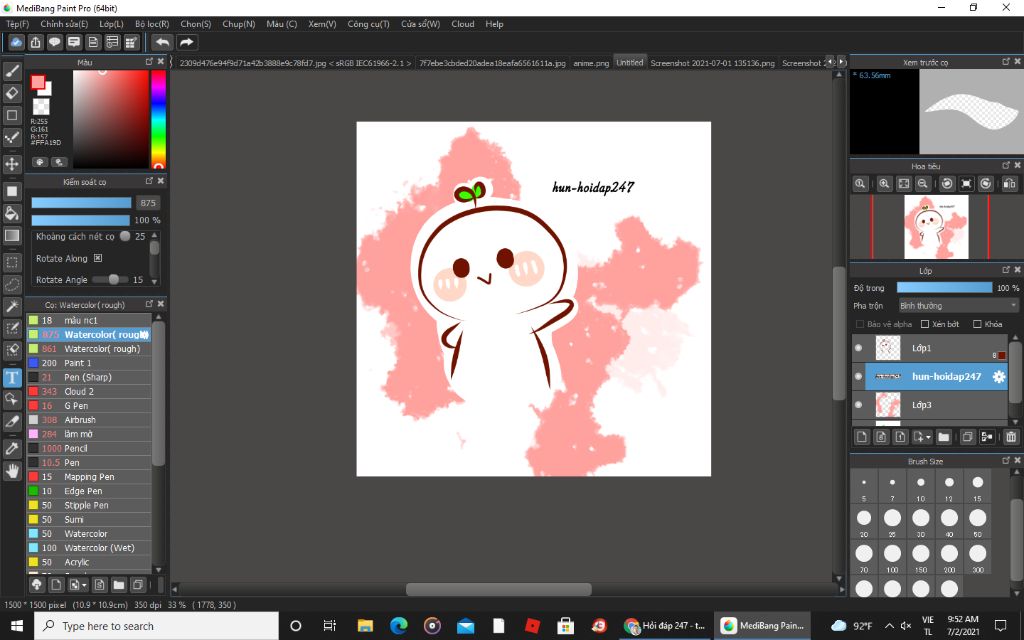
Task: Flip canvas view in navigator panel
Action: (x=1009, y=184)
